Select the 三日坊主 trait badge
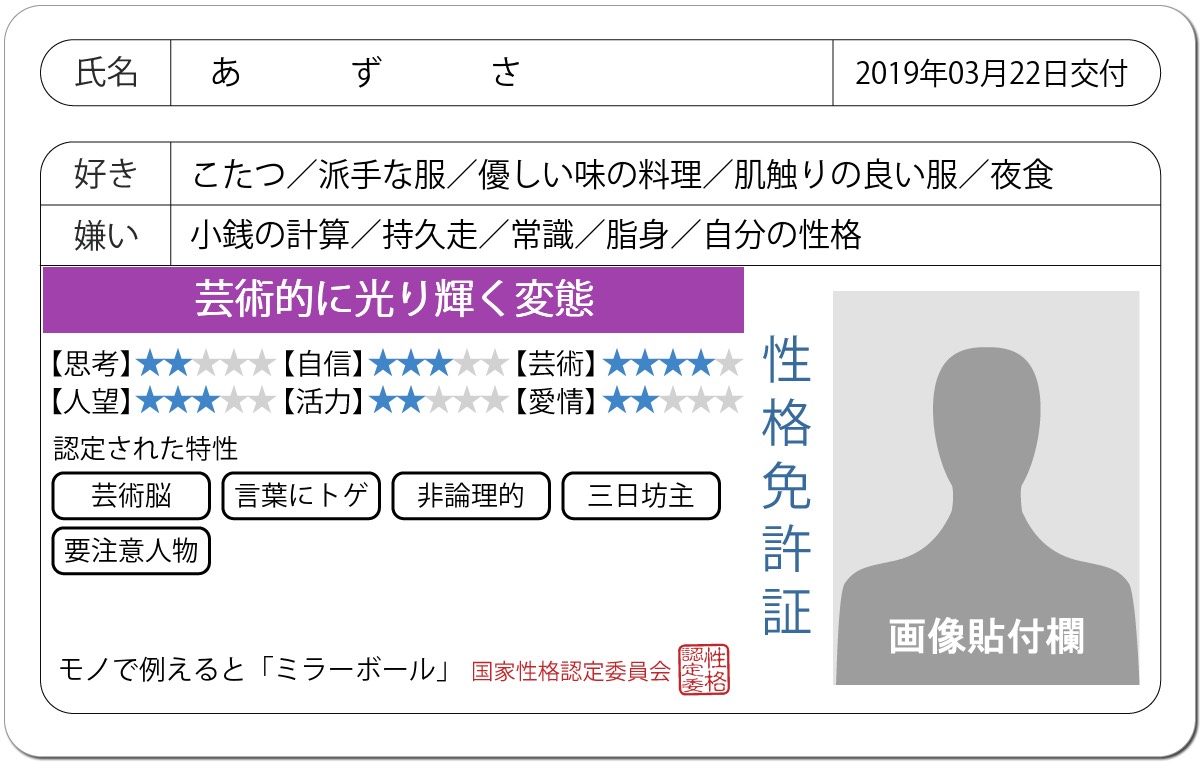 [641, 496]
